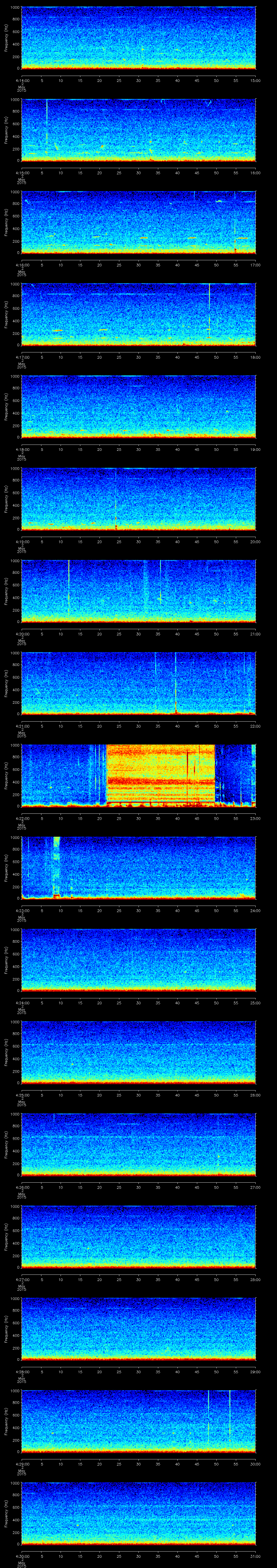277x1568 pixels.
Task: Click the 4:16:00 start time label
Action: [x=22, y=265]
